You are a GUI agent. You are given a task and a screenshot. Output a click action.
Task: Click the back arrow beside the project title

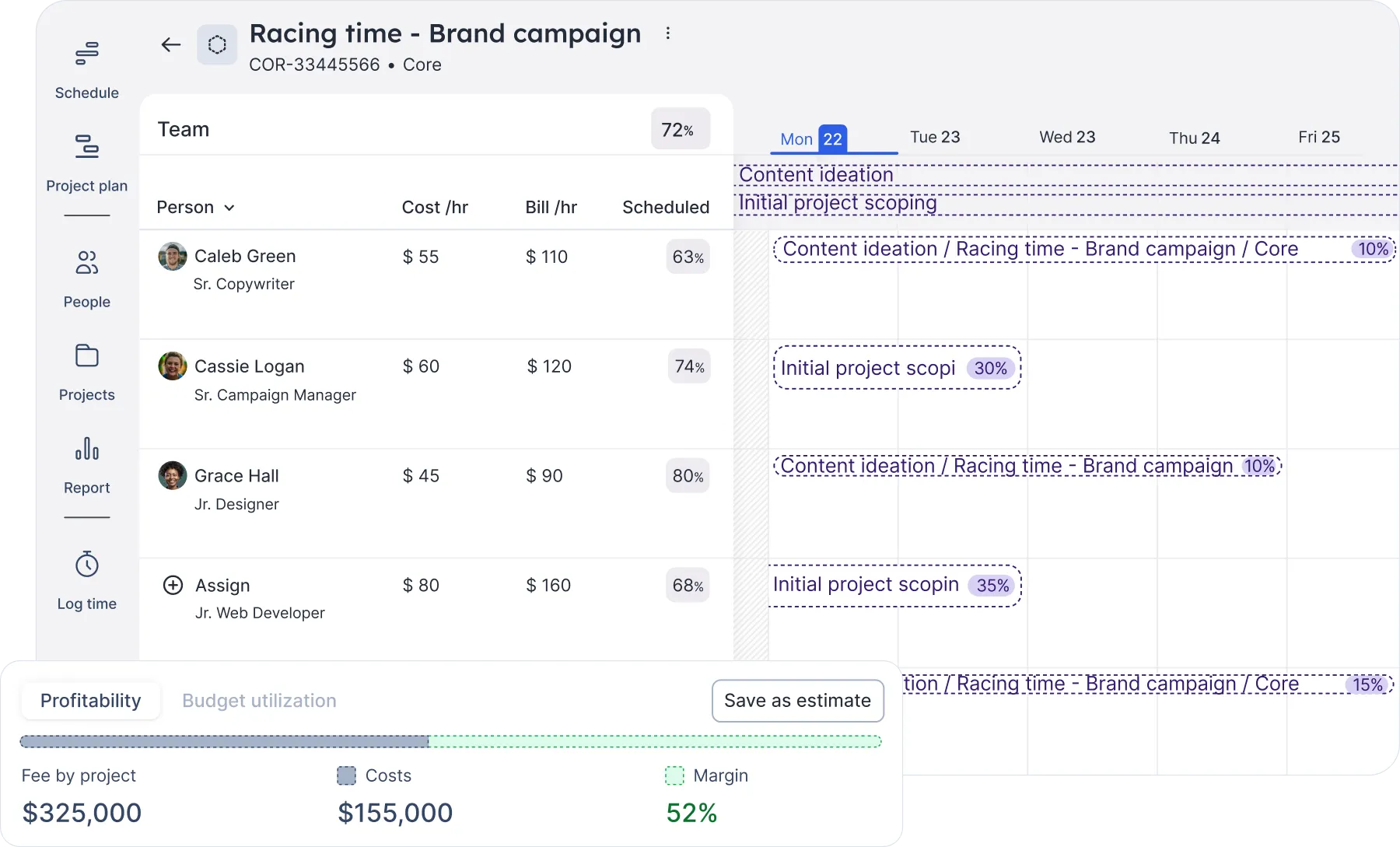[171, 44]
